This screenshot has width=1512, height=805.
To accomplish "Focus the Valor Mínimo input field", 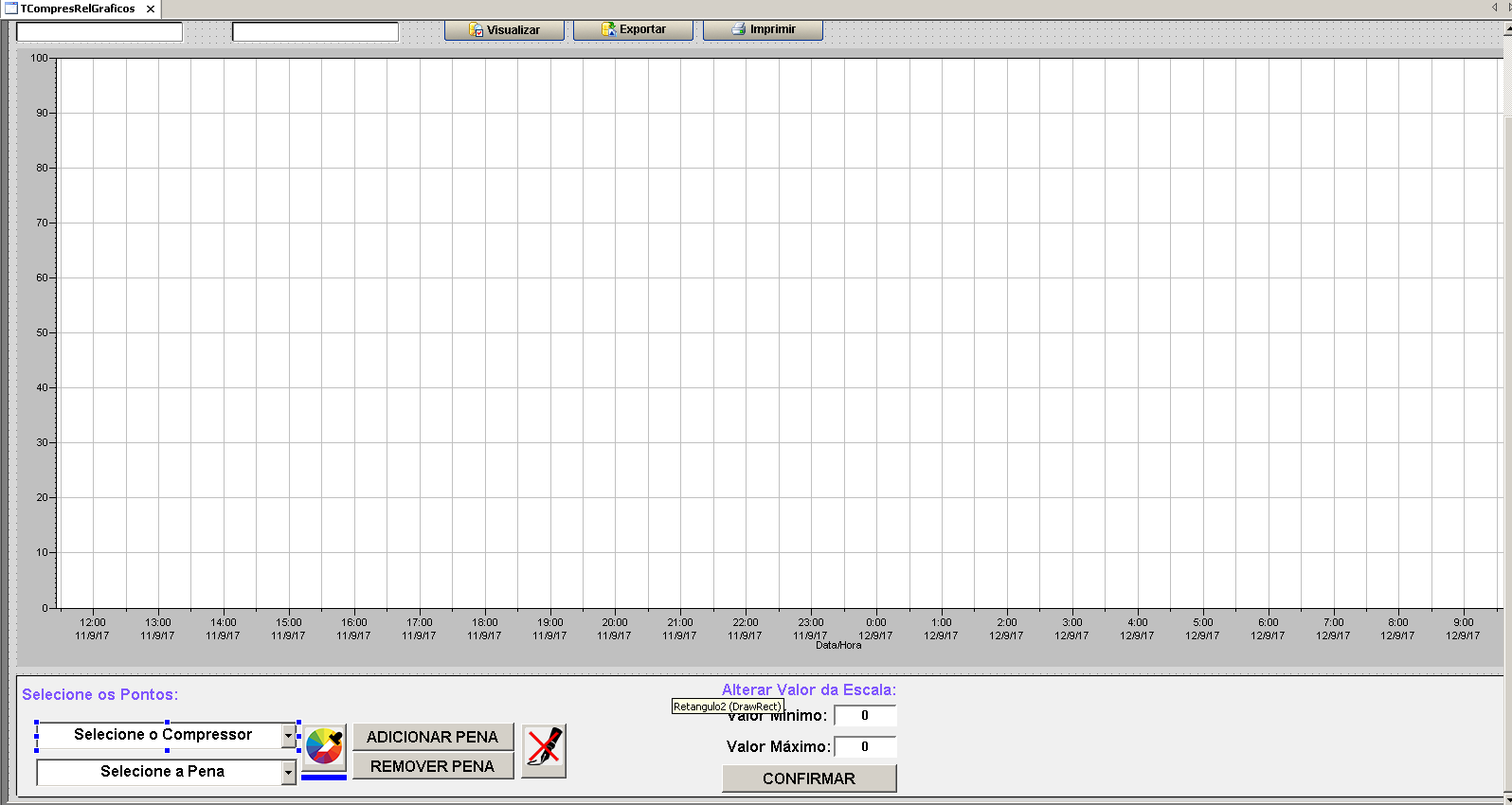I will coord(865,716).
